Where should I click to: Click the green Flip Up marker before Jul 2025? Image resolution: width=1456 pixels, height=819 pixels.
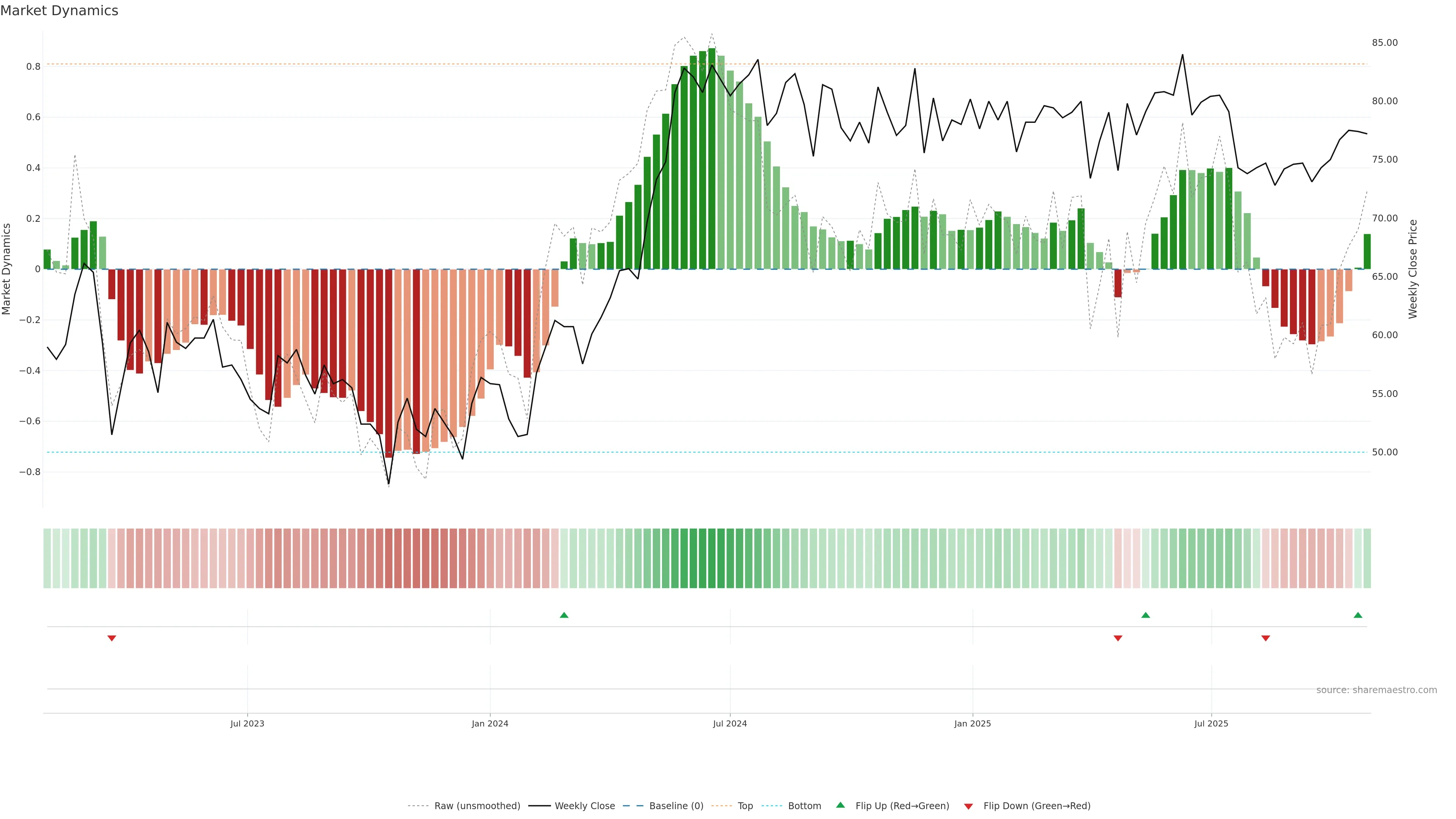pos(1146,615)
